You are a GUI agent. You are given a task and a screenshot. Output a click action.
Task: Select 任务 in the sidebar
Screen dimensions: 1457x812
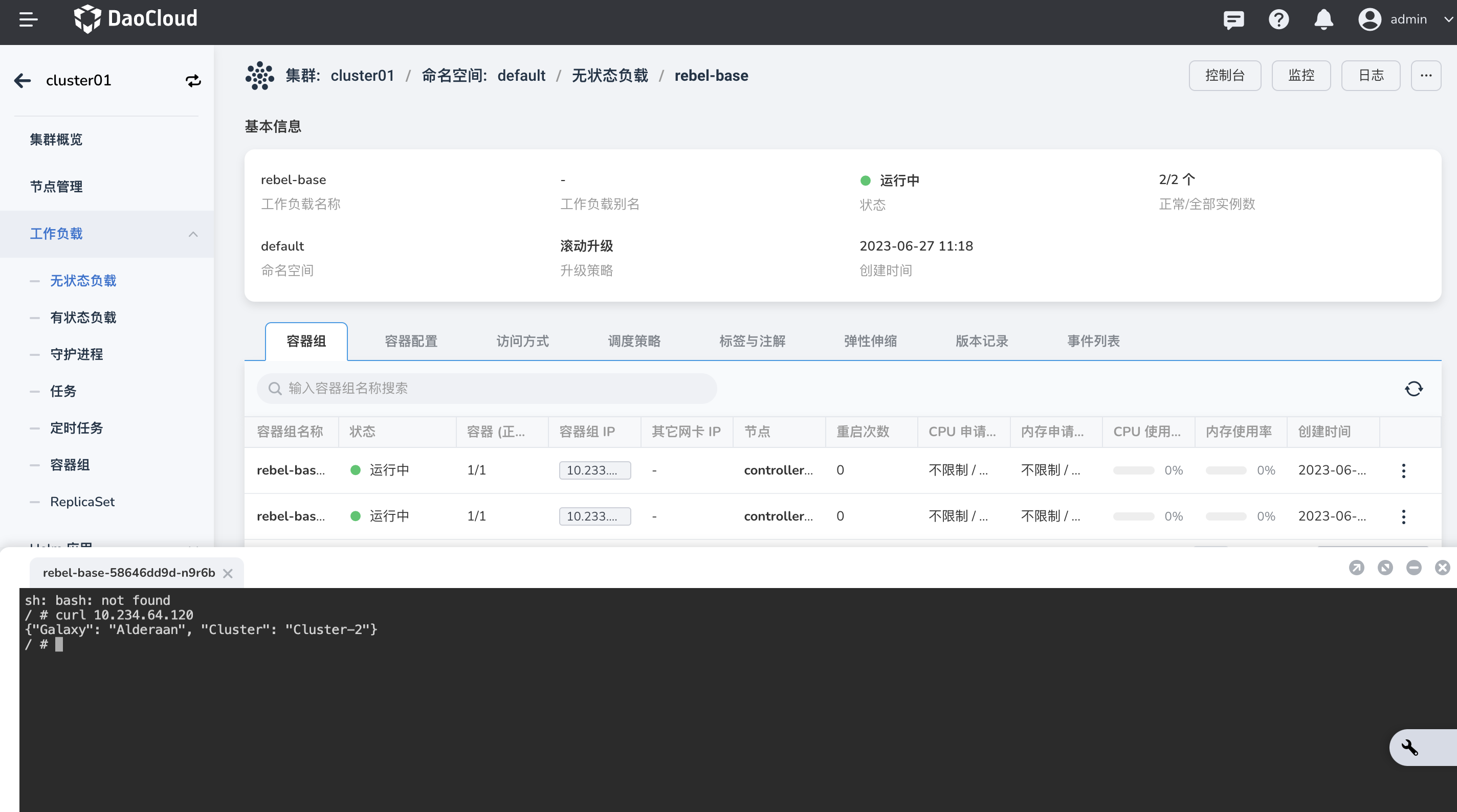coord(63,391)
